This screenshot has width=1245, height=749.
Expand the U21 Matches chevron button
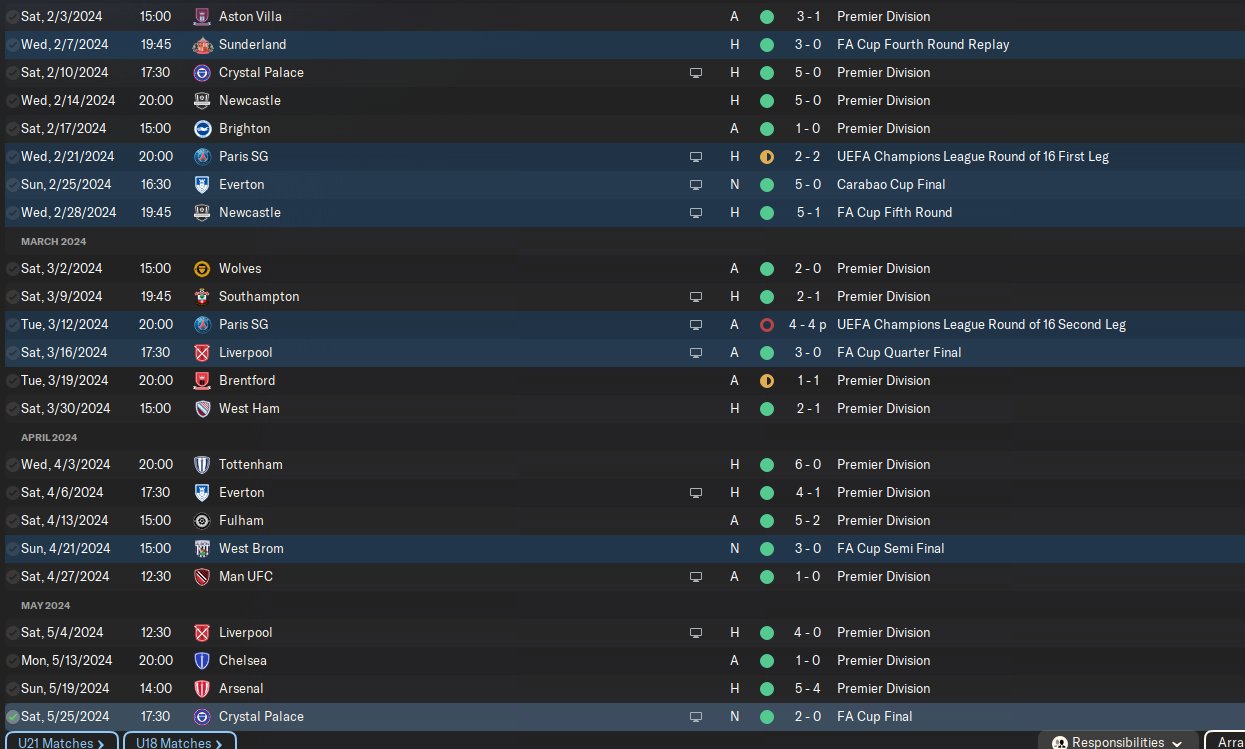click(61, 742)
